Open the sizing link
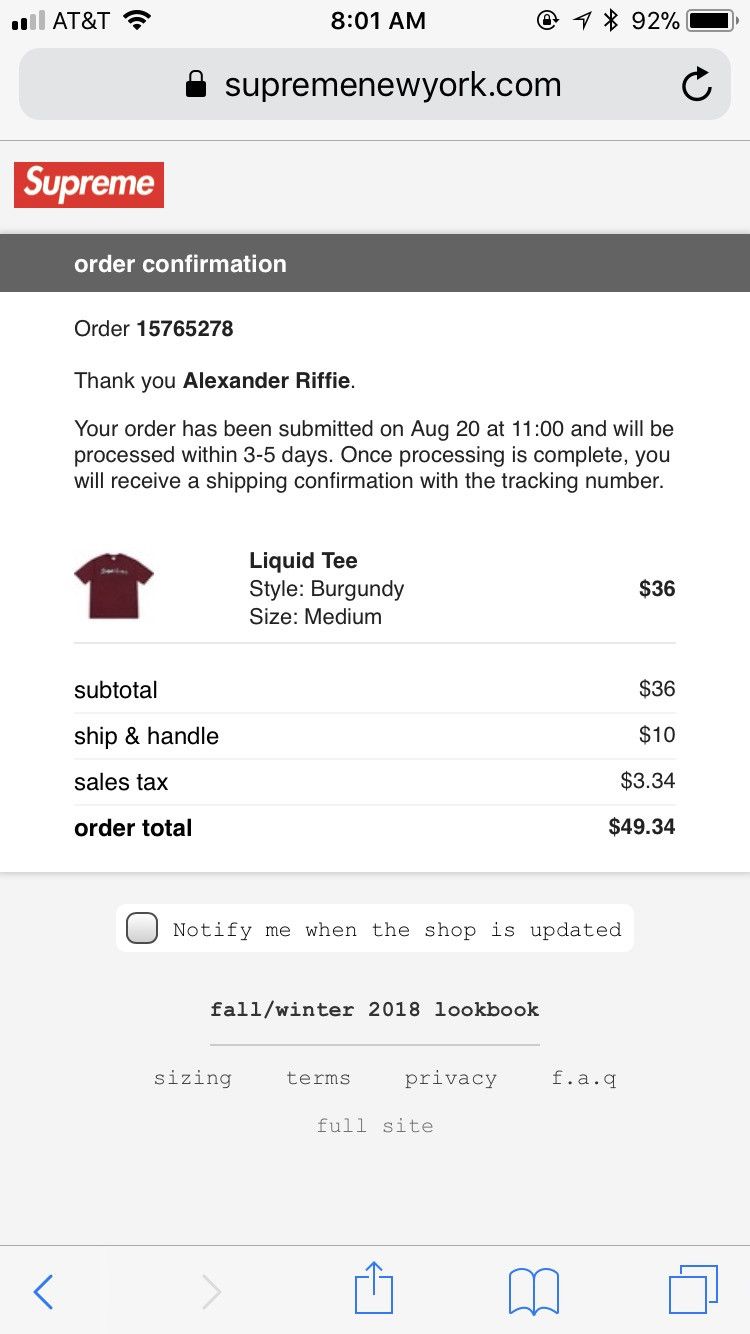Viewport: 750px width, 1334px height. point(192,1078)
